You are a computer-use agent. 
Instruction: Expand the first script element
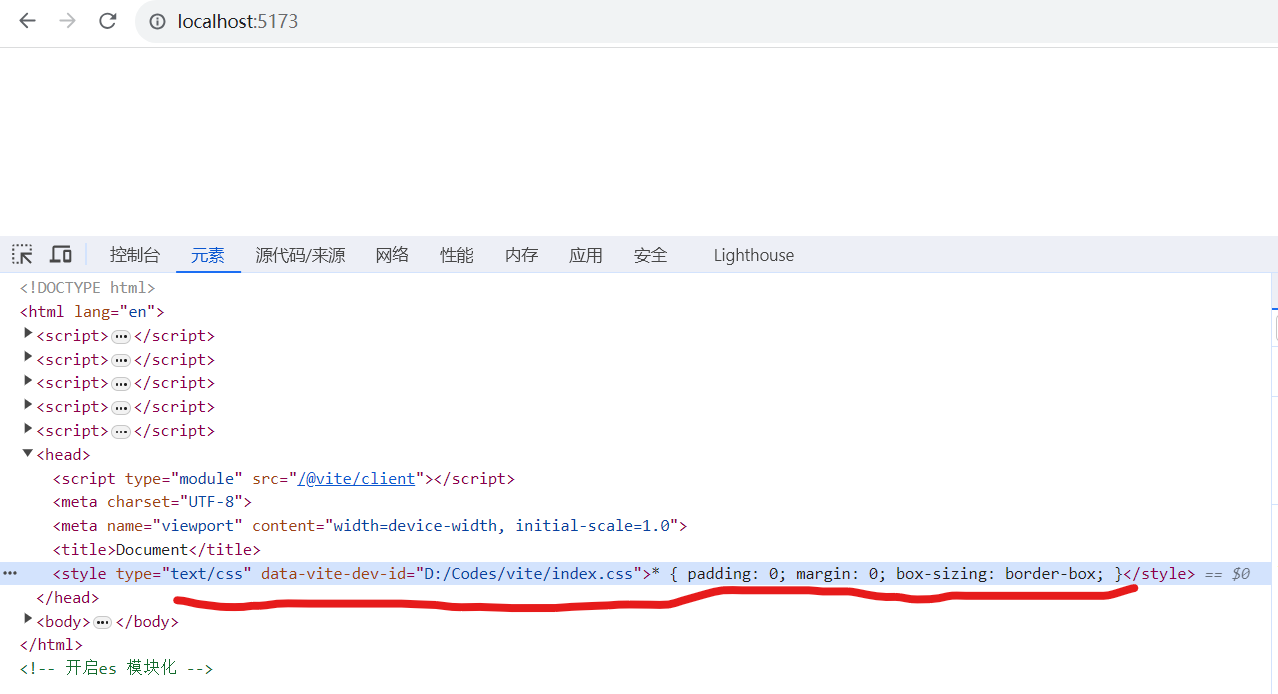pyautogui.click(x=28, y=334)
